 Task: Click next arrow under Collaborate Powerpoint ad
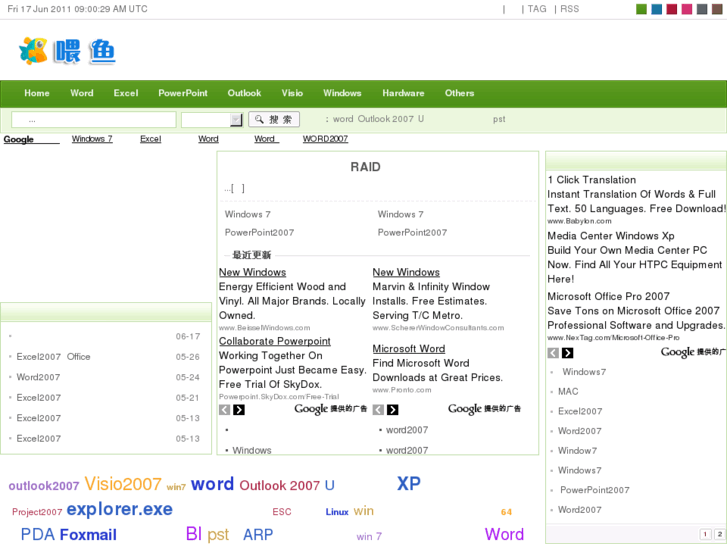(x=239, y=410)
